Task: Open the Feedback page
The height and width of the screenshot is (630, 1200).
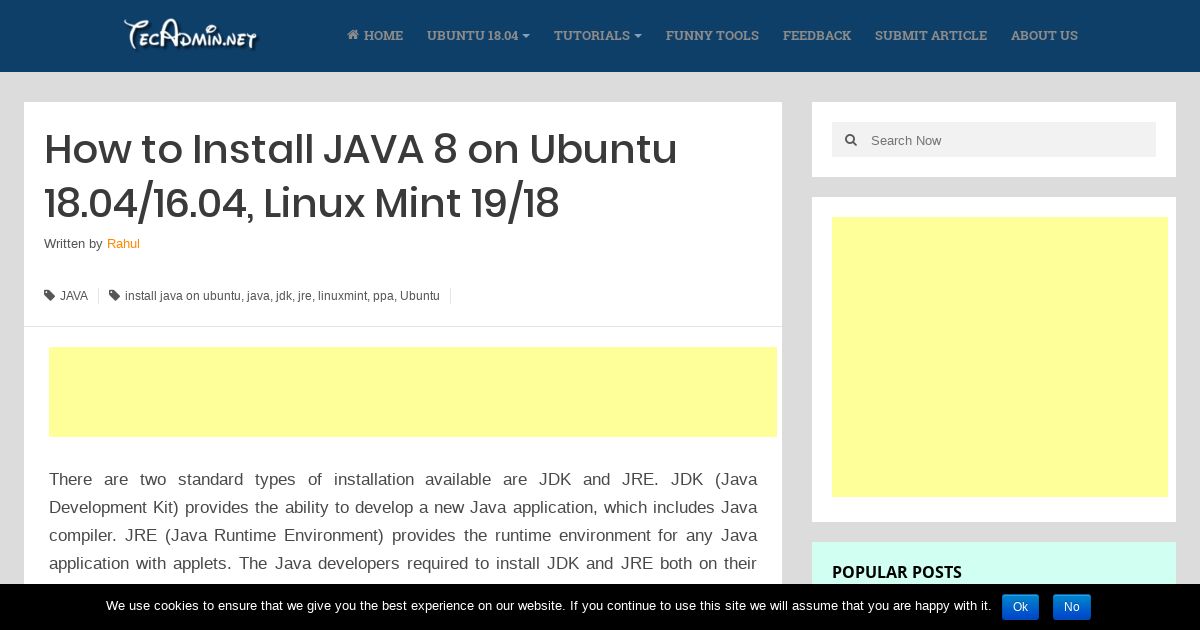Action: click(x=817, y=35)
